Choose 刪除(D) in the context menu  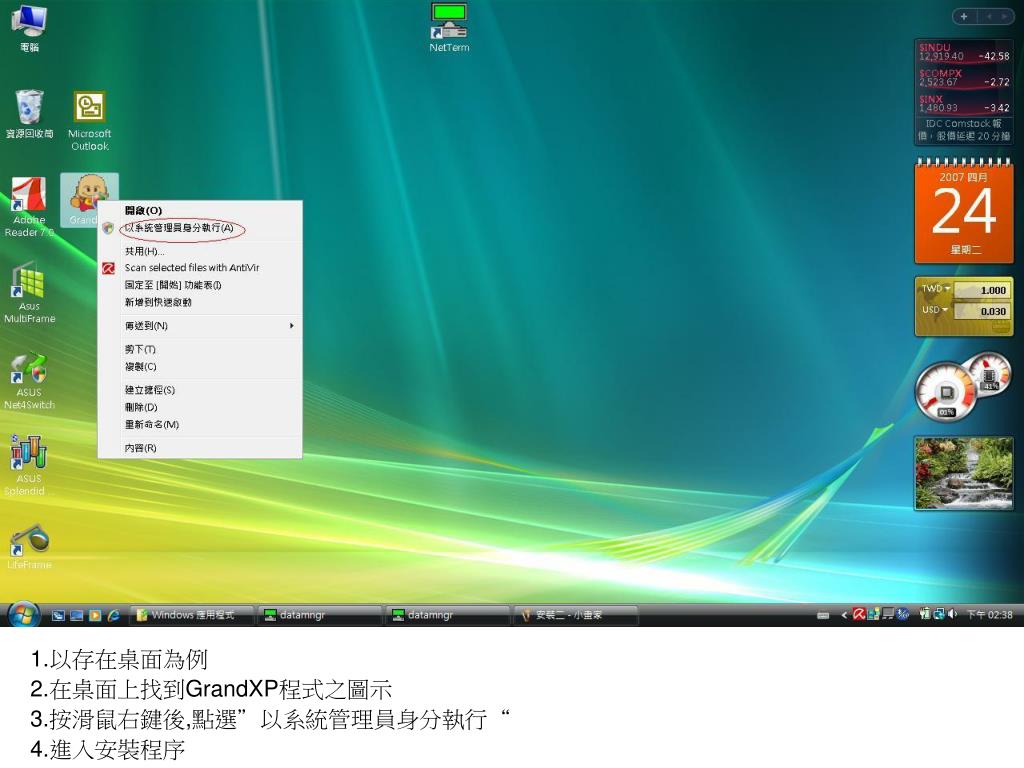point(200,407)
